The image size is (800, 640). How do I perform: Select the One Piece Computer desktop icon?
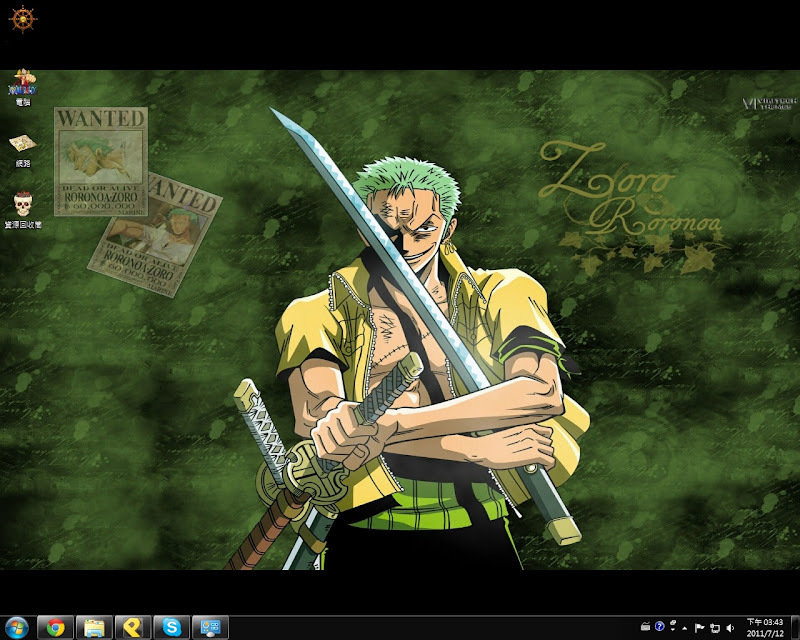pos(23,87)
